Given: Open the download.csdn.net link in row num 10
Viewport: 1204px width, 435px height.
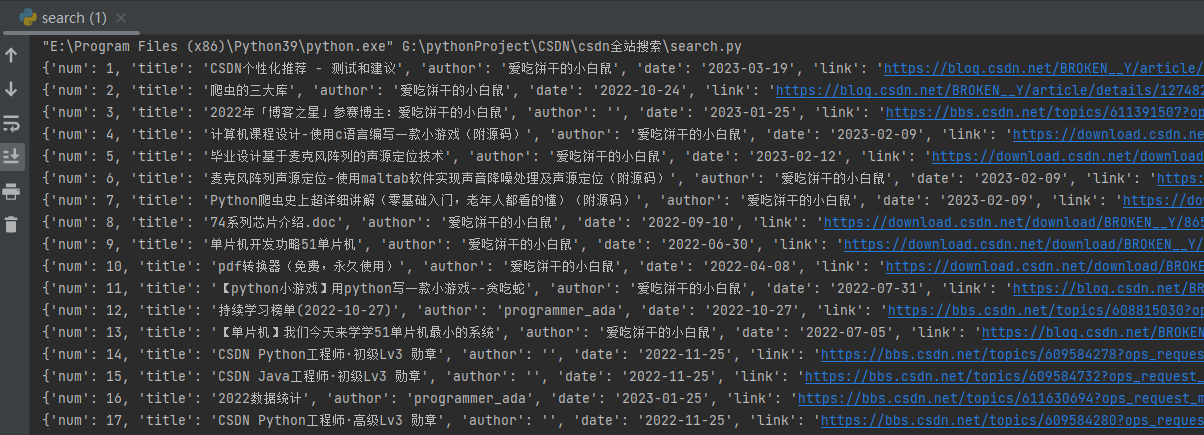Looking at the screenshot, I should click(x=1044, y=267).
